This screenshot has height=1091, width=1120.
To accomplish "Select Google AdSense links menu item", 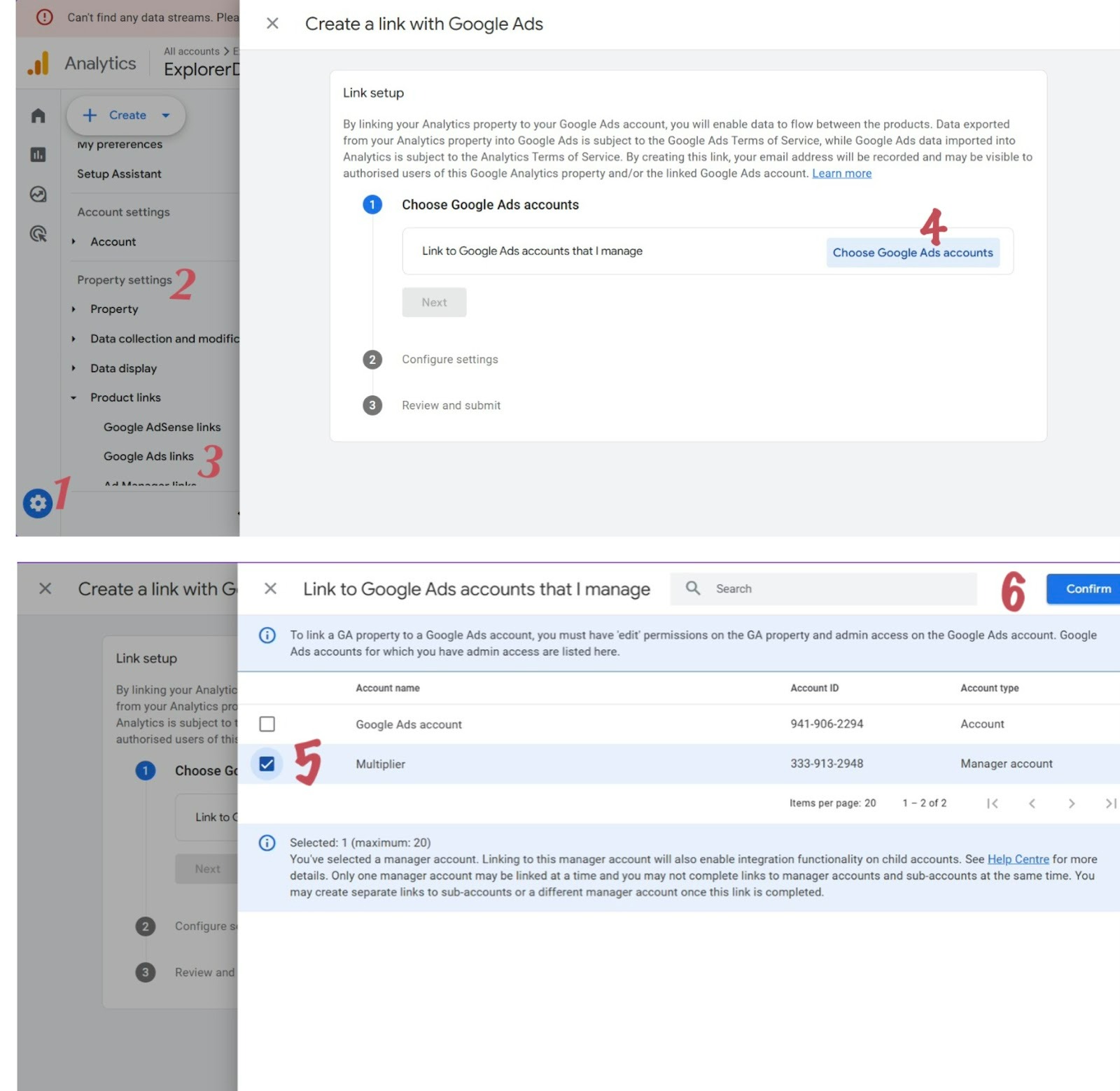I will [162, 427].
